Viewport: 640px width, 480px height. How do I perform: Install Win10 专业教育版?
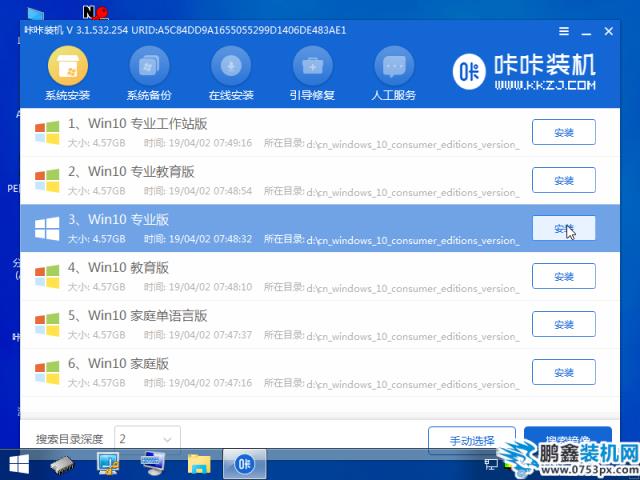pos(563,180)
